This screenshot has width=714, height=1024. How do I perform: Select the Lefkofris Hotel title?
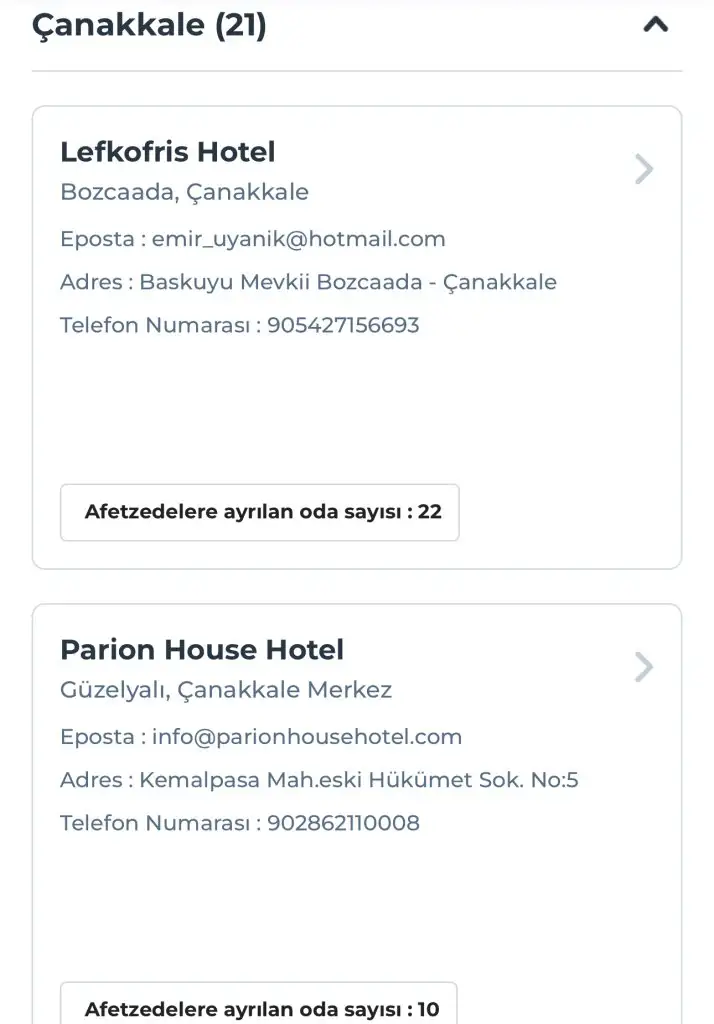click(168, 152)
